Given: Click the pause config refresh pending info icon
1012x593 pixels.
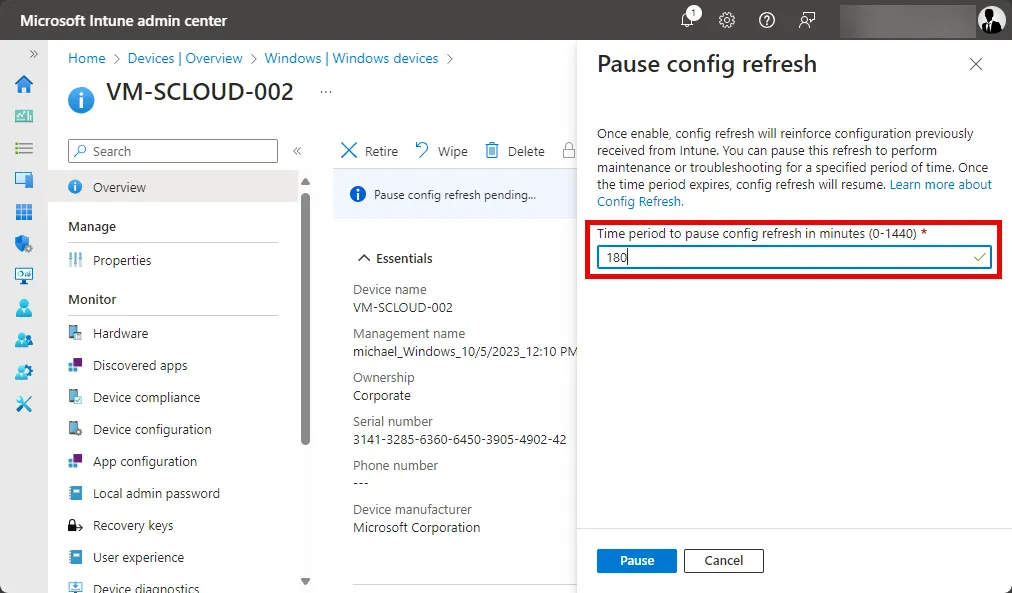Looking at the screenshot, I should click(x=358, y=194).
